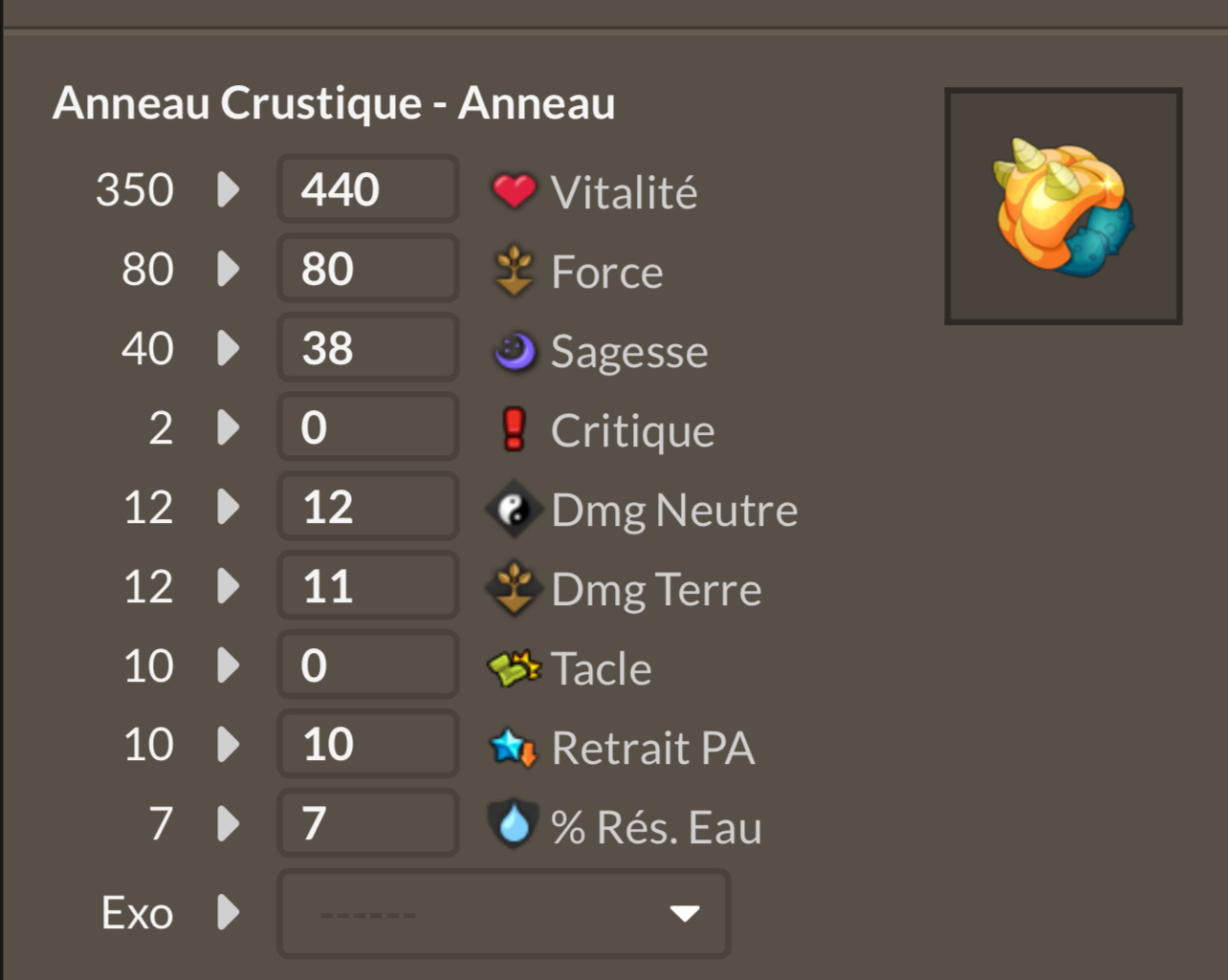
Task: Click the Dmg Terre stat icon
Action: click(514, 588)
